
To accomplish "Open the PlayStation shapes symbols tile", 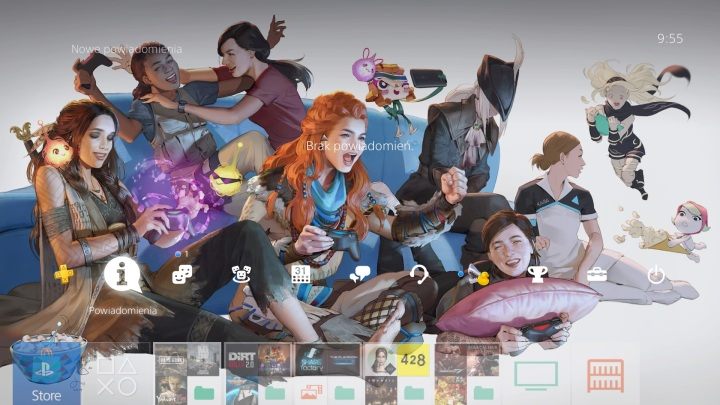I will [116, 375].
